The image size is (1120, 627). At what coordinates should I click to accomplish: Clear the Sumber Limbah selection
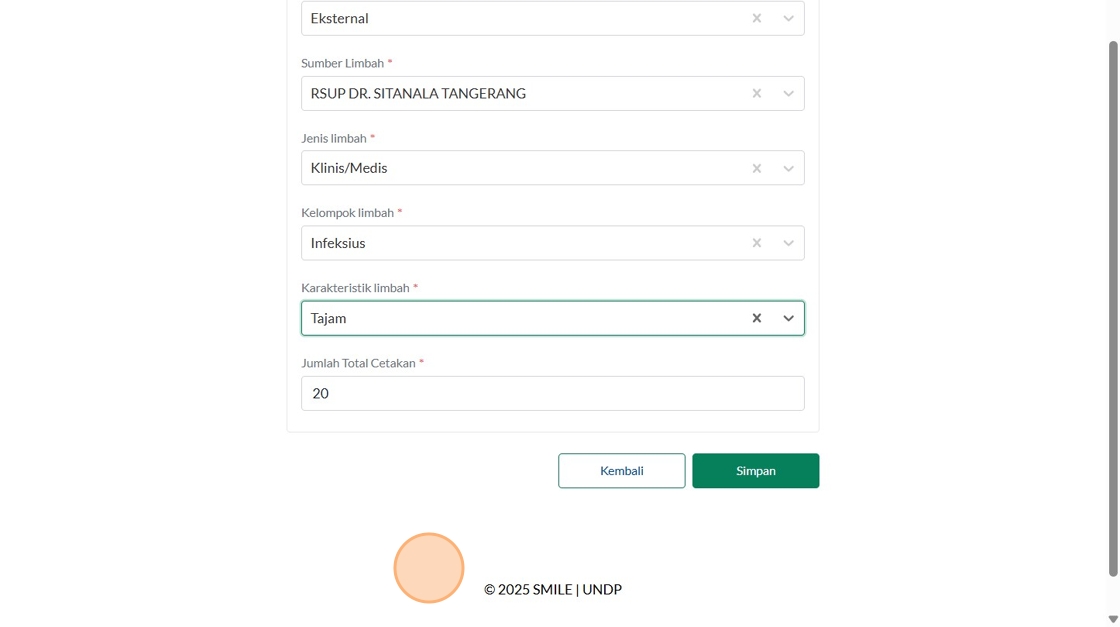[x=757, y=93]
